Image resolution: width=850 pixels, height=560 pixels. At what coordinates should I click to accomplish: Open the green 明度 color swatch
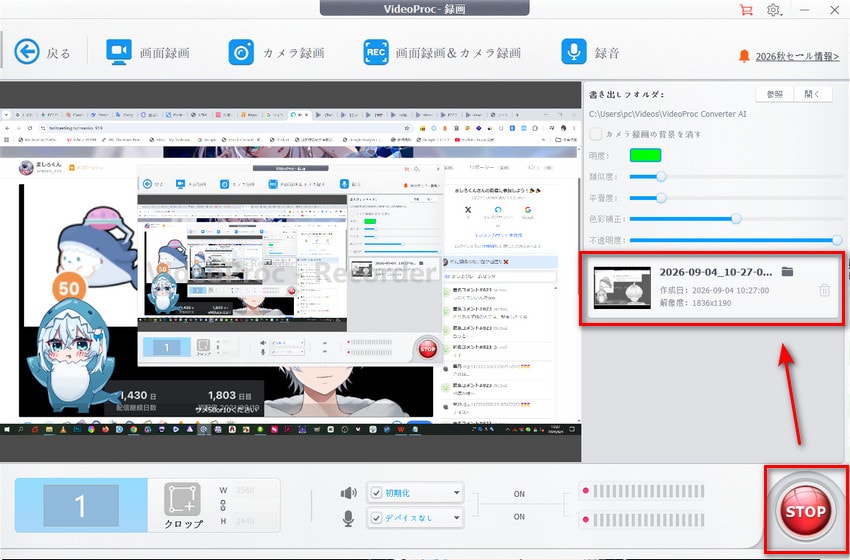[x=645, y=156]
